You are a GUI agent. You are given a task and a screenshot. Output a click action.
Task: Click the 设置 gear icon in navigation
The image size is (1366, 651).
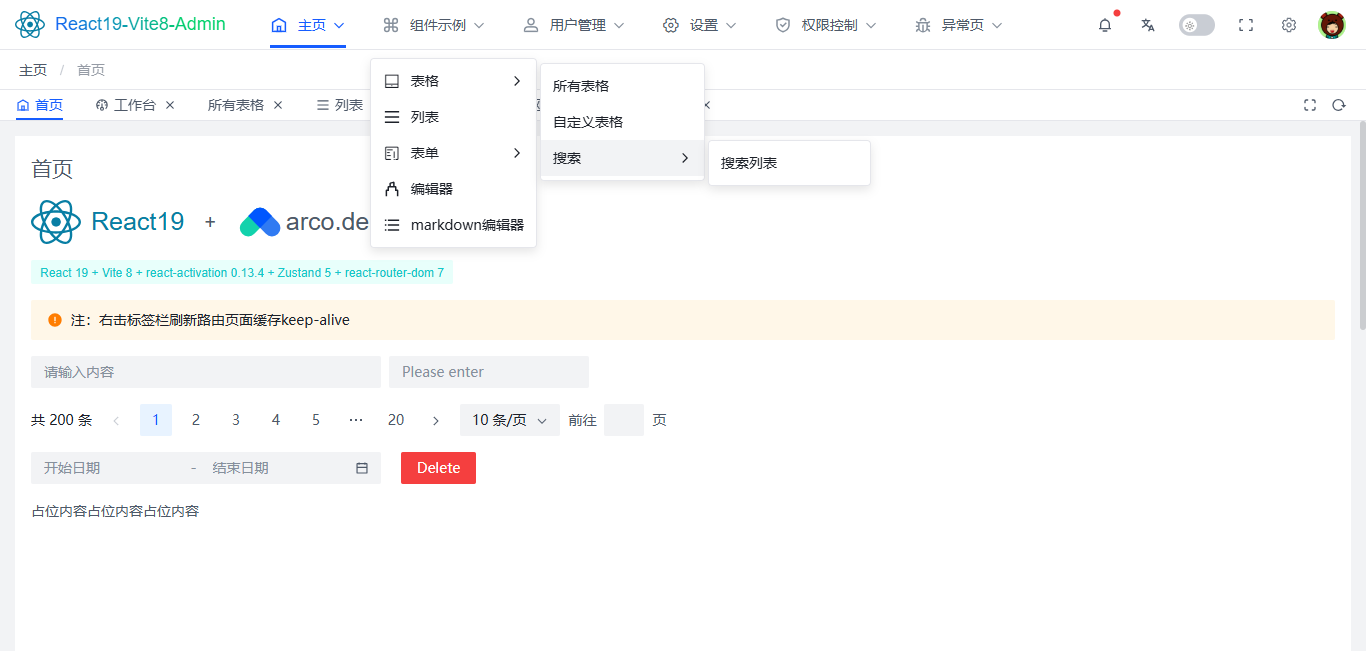point(671,25)
